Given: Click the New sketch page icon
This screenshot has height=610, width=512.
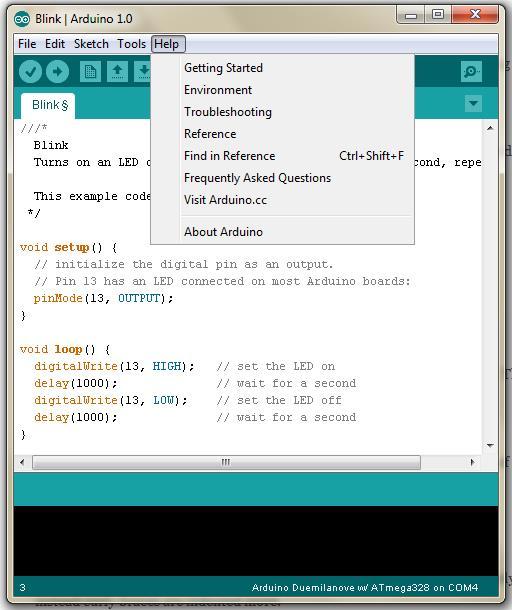Looking at the screenshot, I should pos(90,72).
